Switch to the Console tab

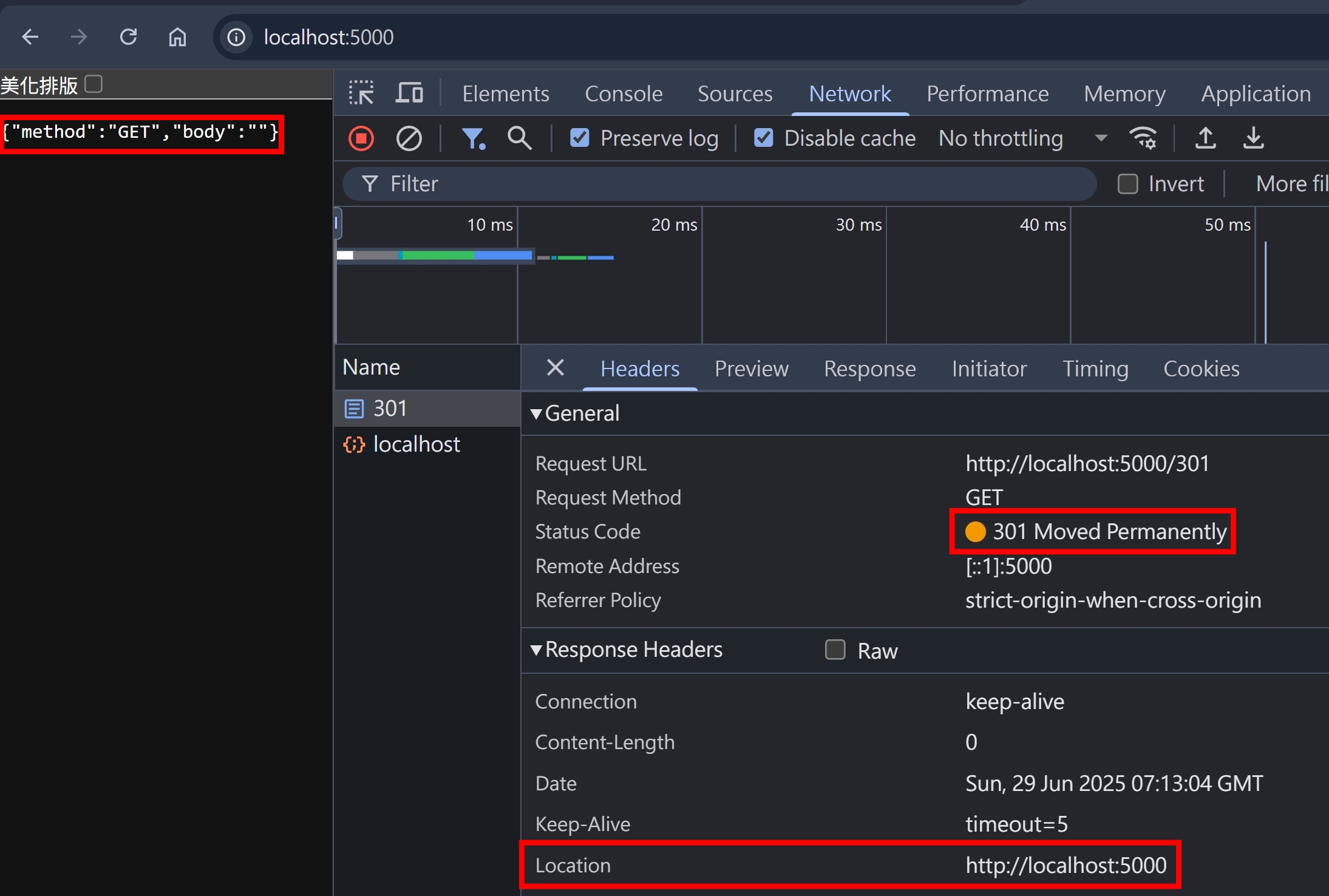click(624, 93)
